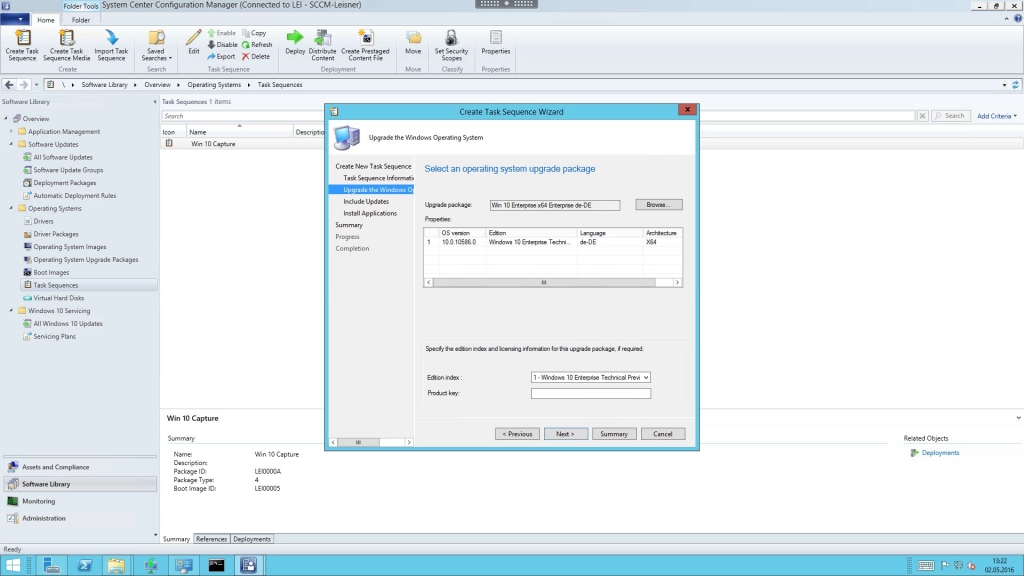Switch to References bottom tab

[211, 539]
